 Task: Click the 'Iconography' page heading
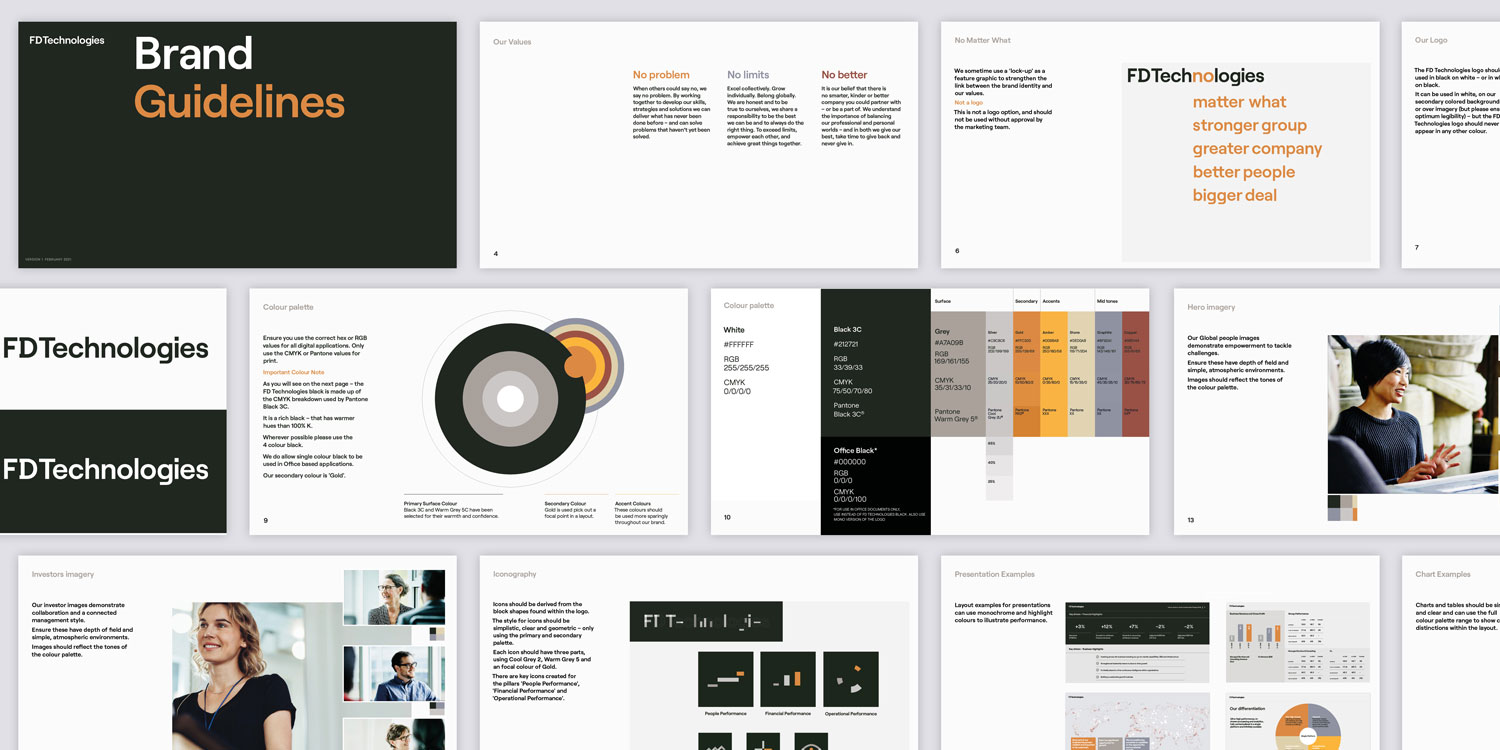(515, 575)
